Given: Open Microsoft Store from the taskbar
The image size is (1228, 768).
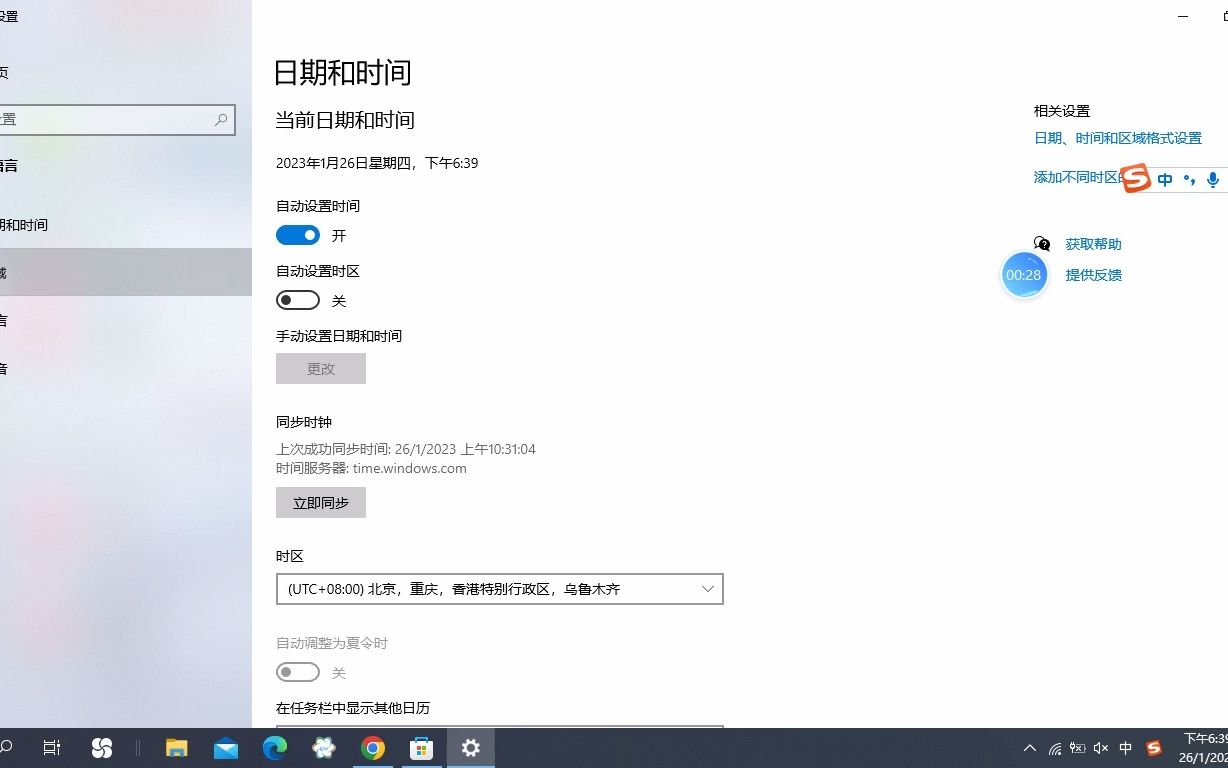Looking at the screenshot, I should pos(421,747).
